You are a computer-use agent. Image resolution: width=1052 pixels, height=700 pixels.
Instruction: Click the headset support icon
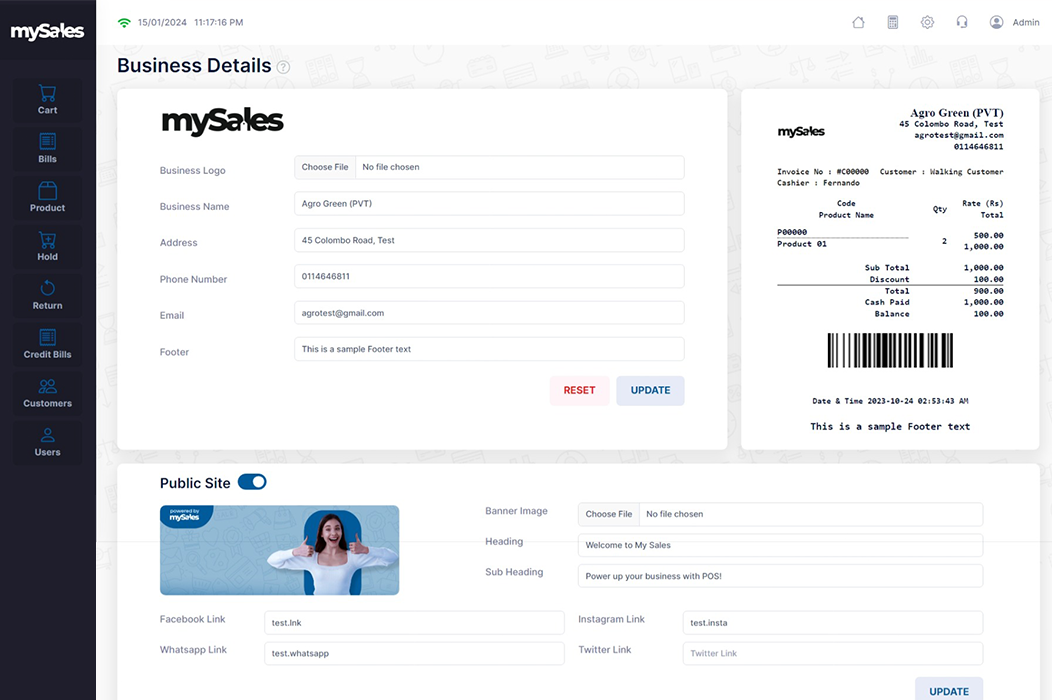click(x=962, y=22)
